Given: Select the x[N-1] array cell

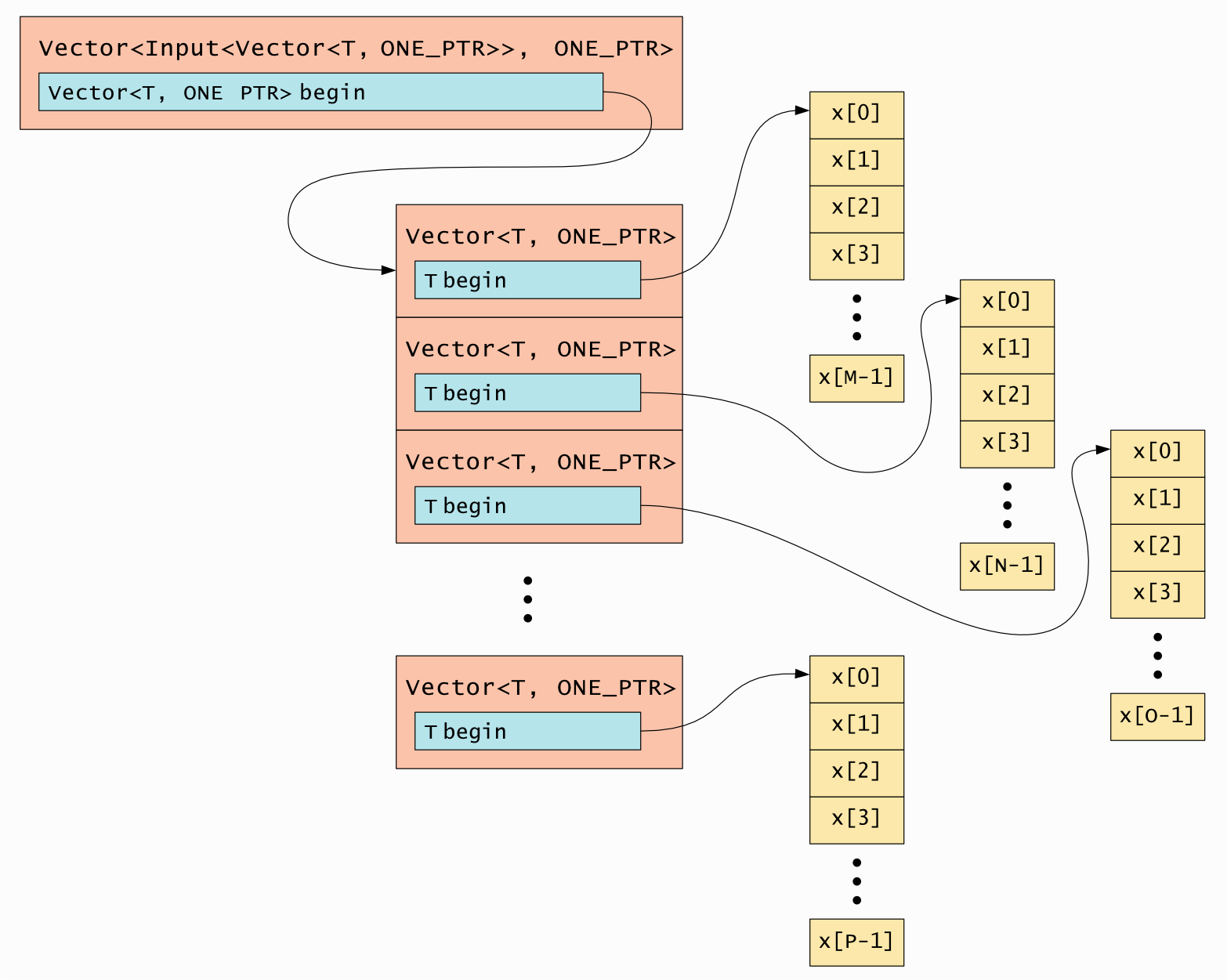Looking at the screenshot, I should click(x=1006, y=566).
